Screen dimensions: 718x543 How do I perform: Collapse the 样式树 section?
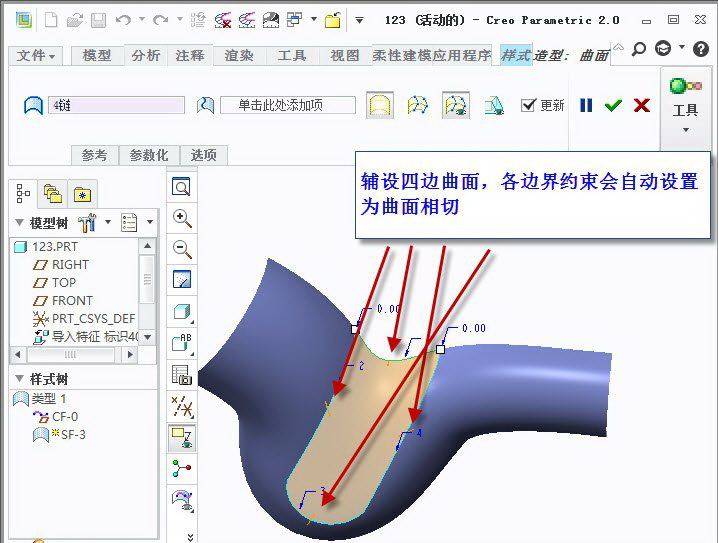[x=20, y=379]
